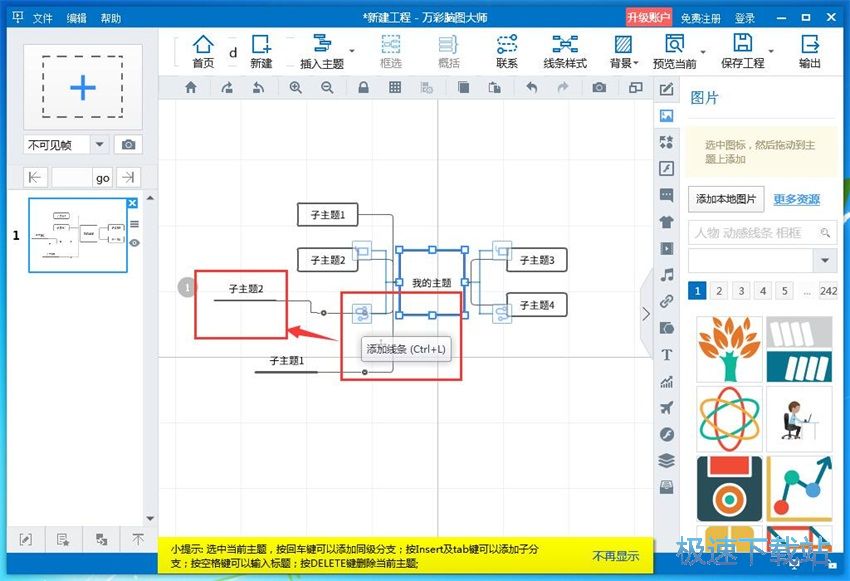Click the home icon in the secondary toolbar
850x581 pixels.
click(x=191, y=87)
